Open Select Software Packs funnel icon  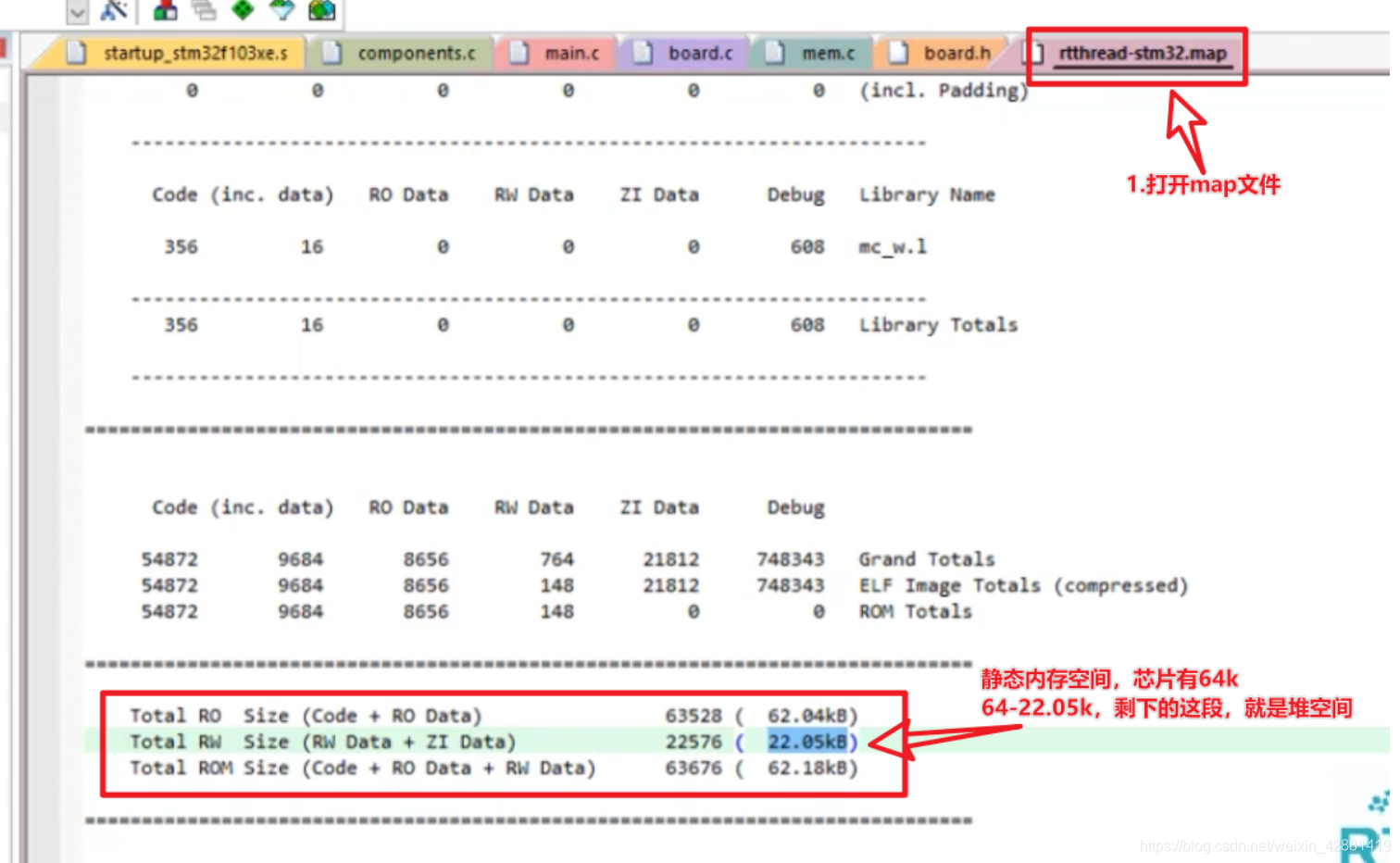pos(281,10)
